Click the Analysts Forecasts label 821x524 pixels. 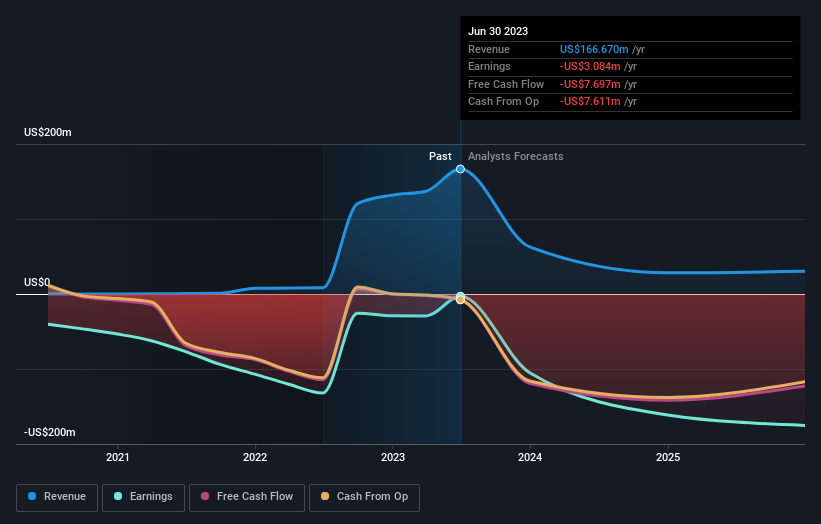click(x=516, y=157)
